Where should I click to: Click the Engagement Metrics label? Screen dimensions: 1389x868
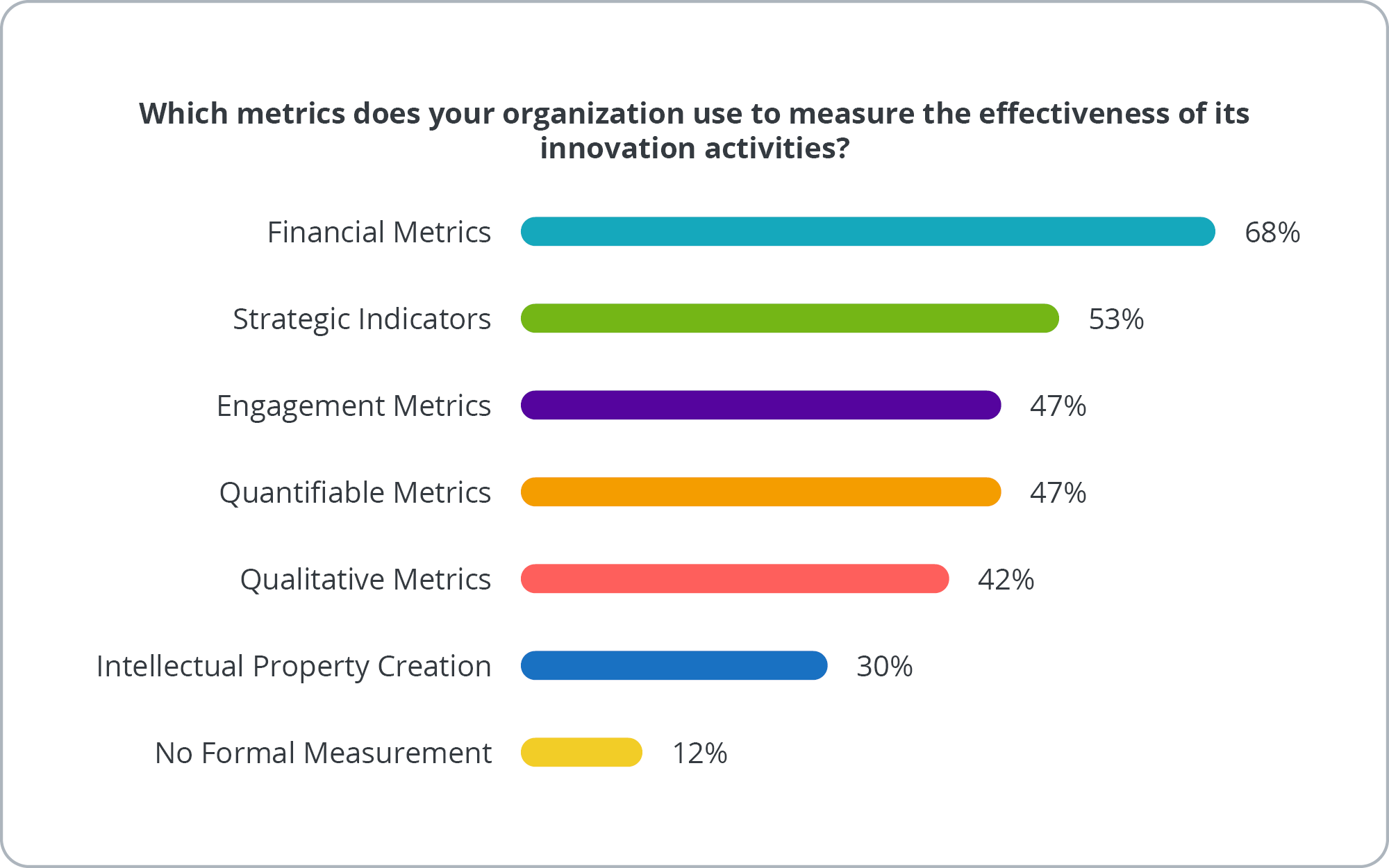354,406
